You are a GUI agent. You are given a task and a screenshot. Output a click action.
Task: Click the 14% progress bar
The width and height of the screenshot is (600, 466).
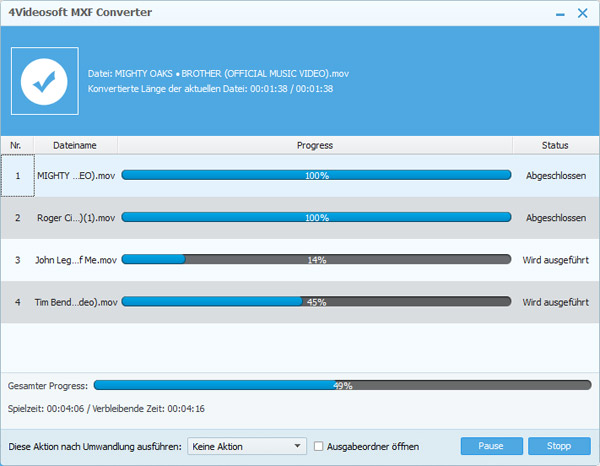(x=316, y=260)
